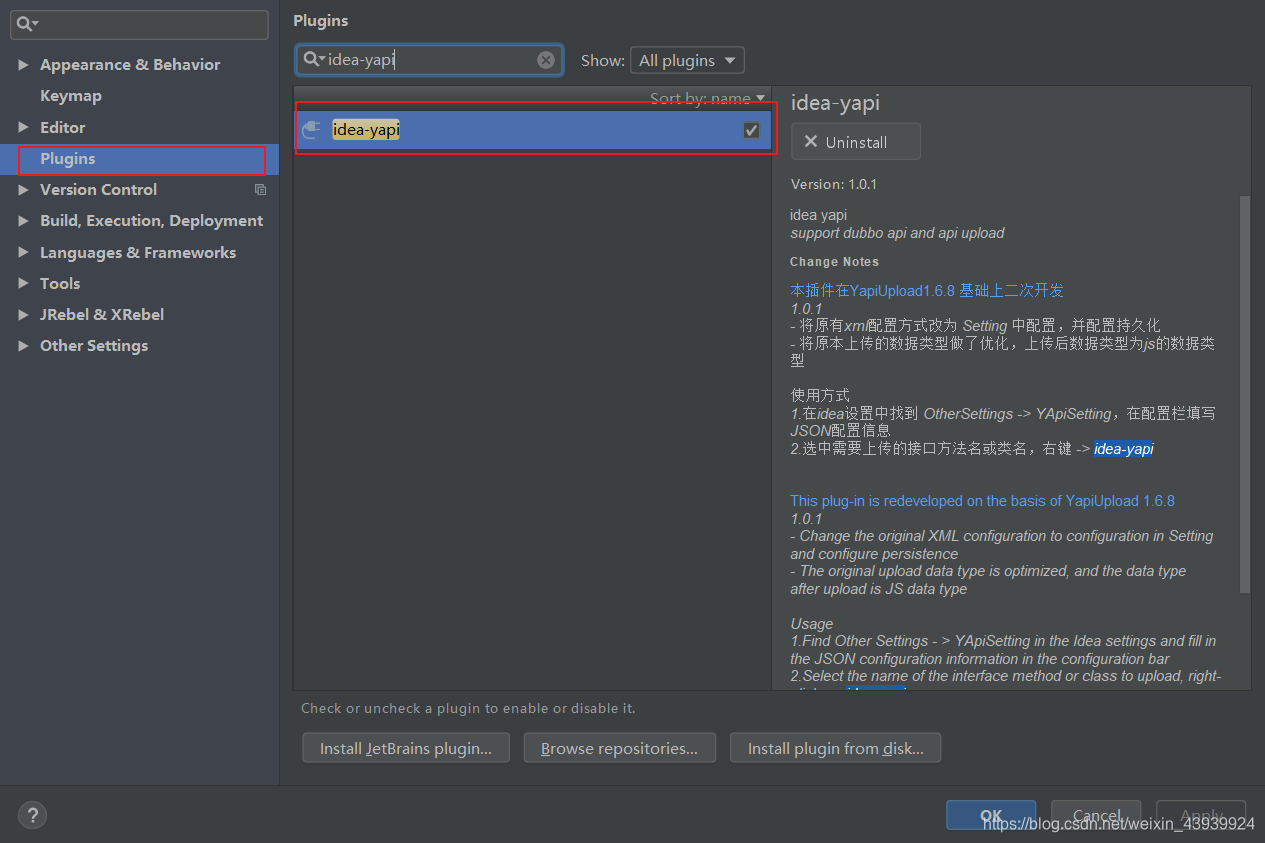Click the plugin description vertical scrollbar
Screen dimensions: 1265x843
1245,392
